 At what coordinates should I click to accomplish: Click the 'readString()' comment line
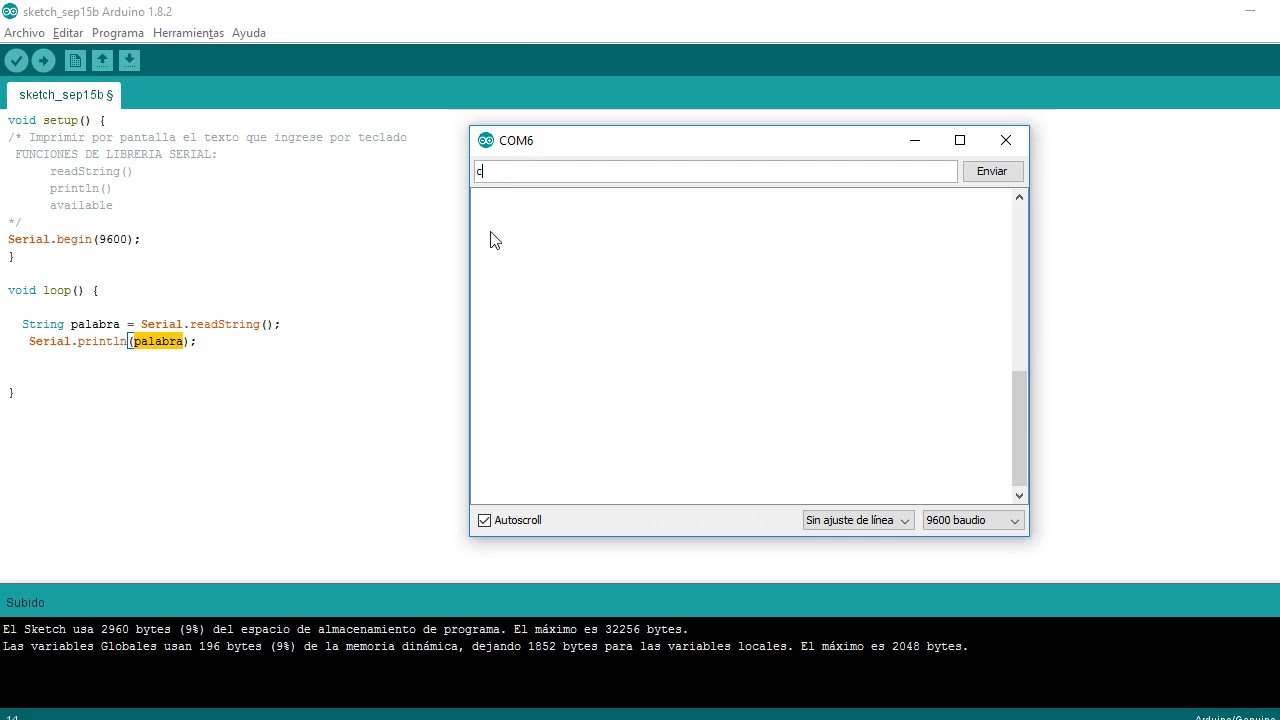(x=91, y=171)
